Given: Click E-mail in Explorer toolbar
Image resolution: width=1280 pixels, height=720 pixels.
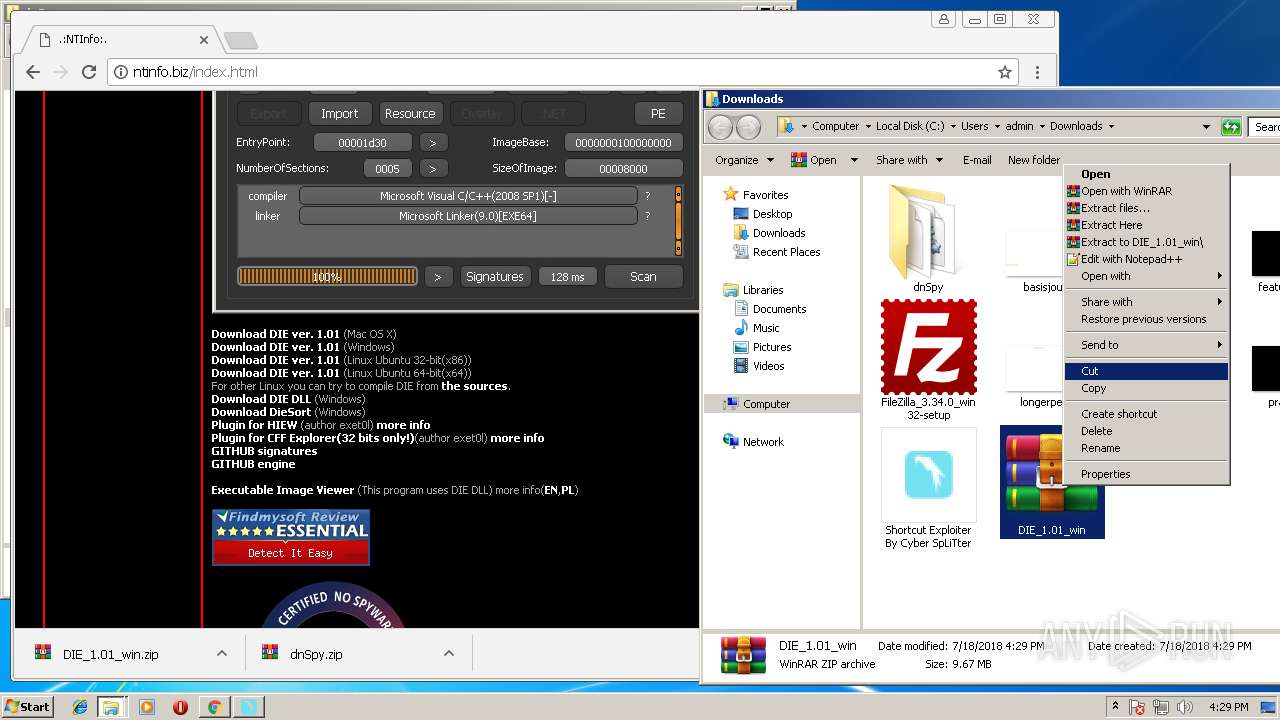Looking at the screenshot, I should point(977,160).
